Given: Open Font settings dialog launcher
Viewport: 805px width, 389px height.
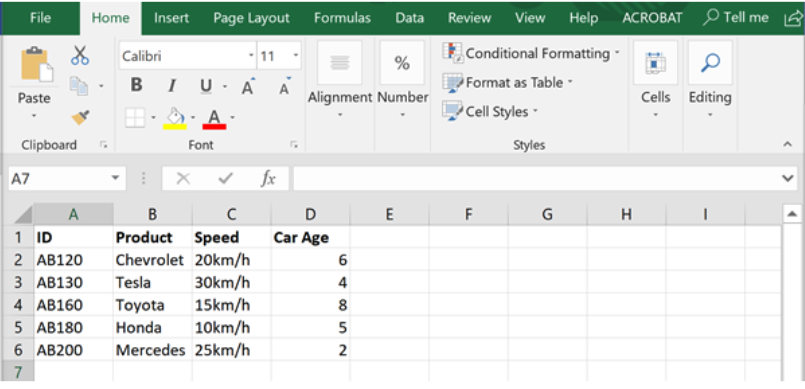Looking at the screenshot, I should coord(294,145).
